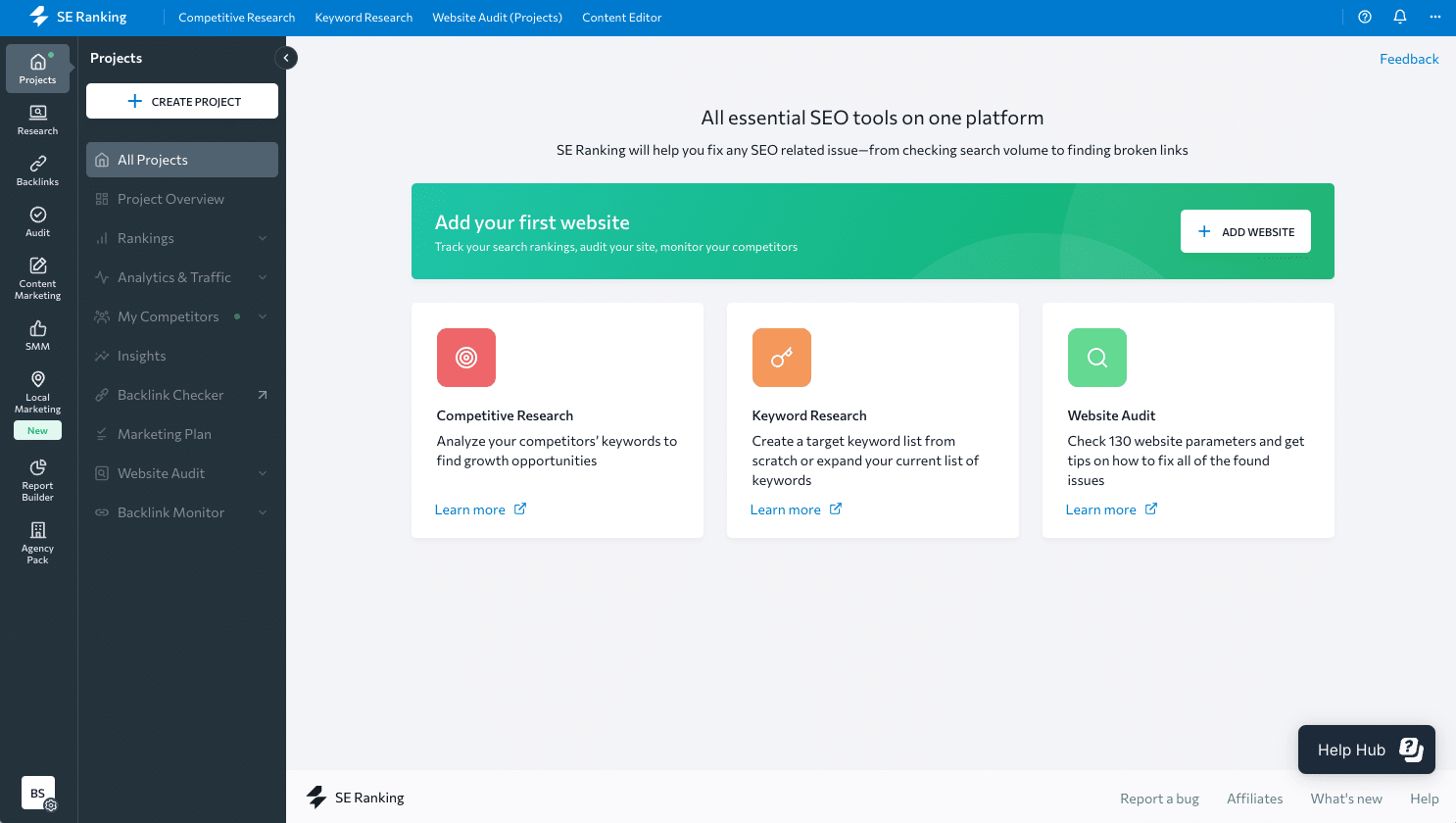Click the Add Website button
This screenshot has width=1456, height=823.
(x=1245, y=231)
